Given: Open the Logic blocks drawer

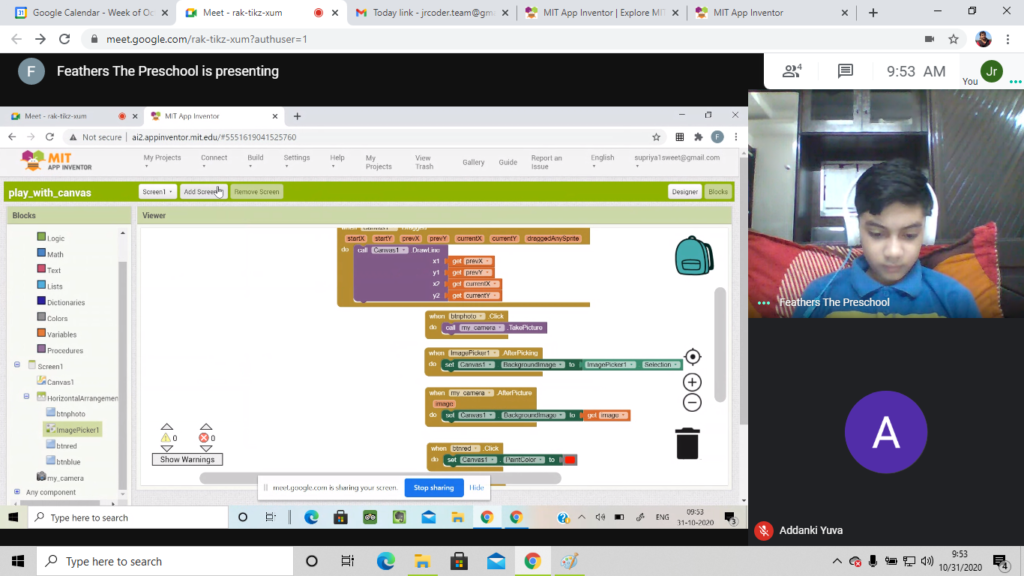Looking at the screenshot, I should tap(57, 238).
